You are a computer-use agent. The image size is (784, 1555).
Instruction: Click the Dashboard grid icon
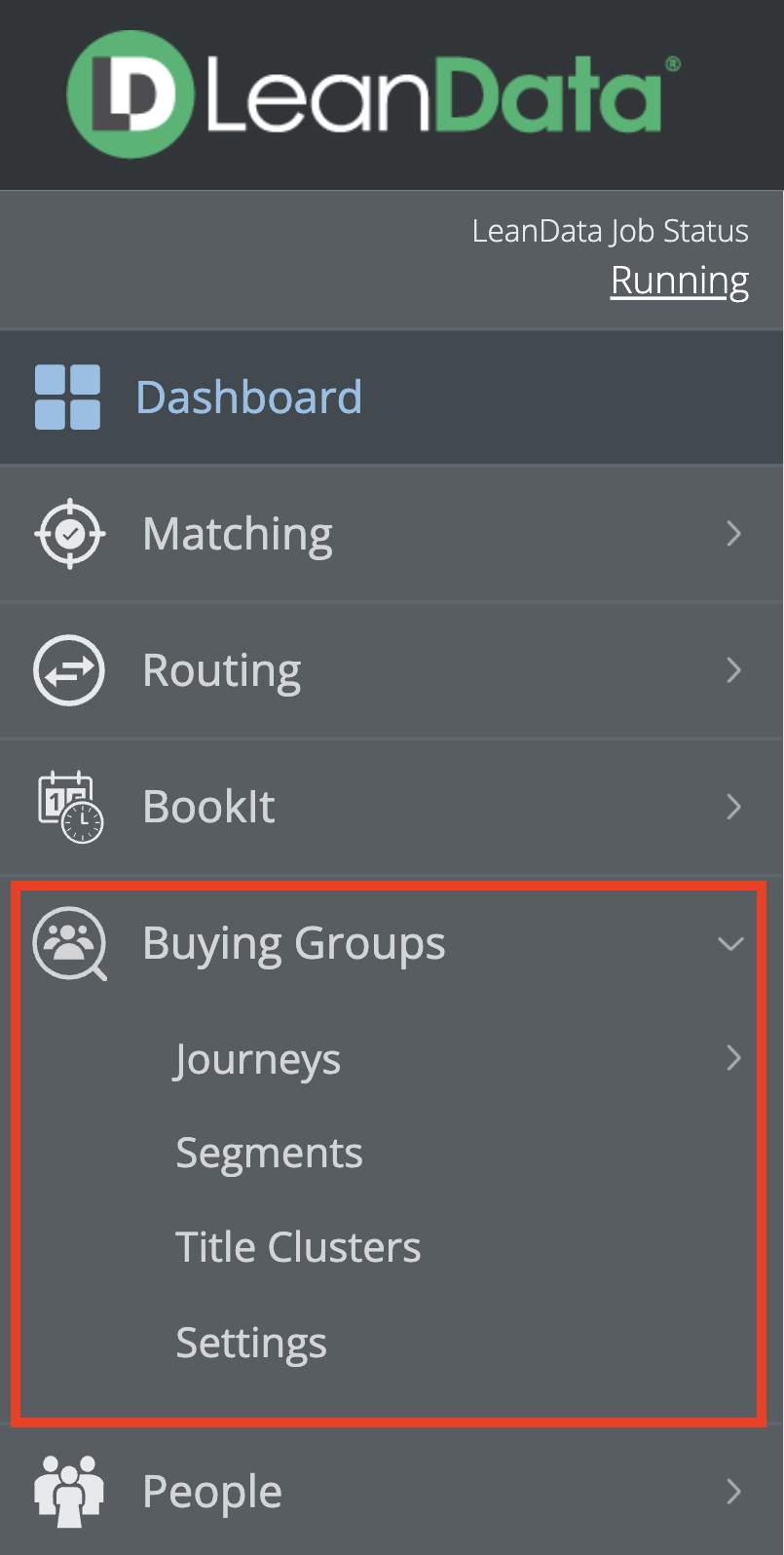tap(67, 398)
